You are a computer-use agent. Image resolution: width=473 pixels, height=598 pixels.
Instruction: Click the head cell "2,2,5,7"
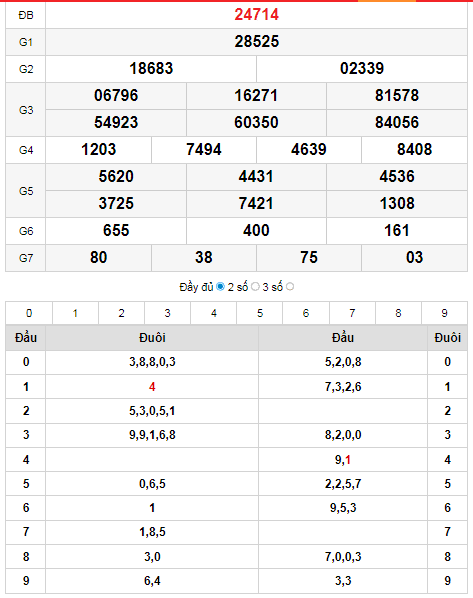pyautogui.click(x=343, y=484)
